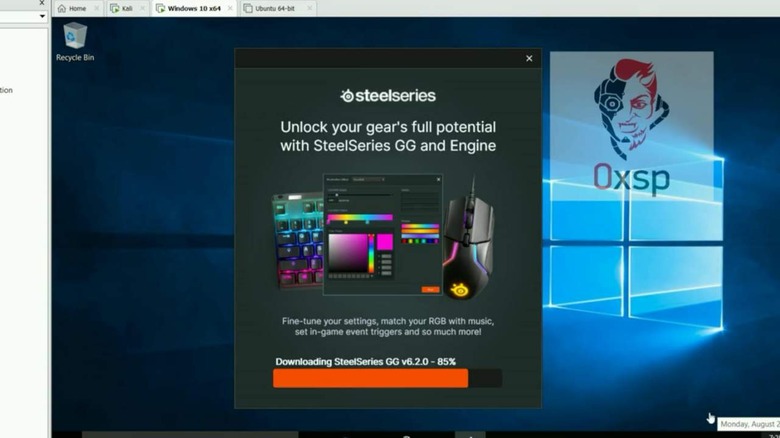The width and height of the screenshot is (780, 438).
Task: Click the Home tab house icon
Action: coord(62,8)
